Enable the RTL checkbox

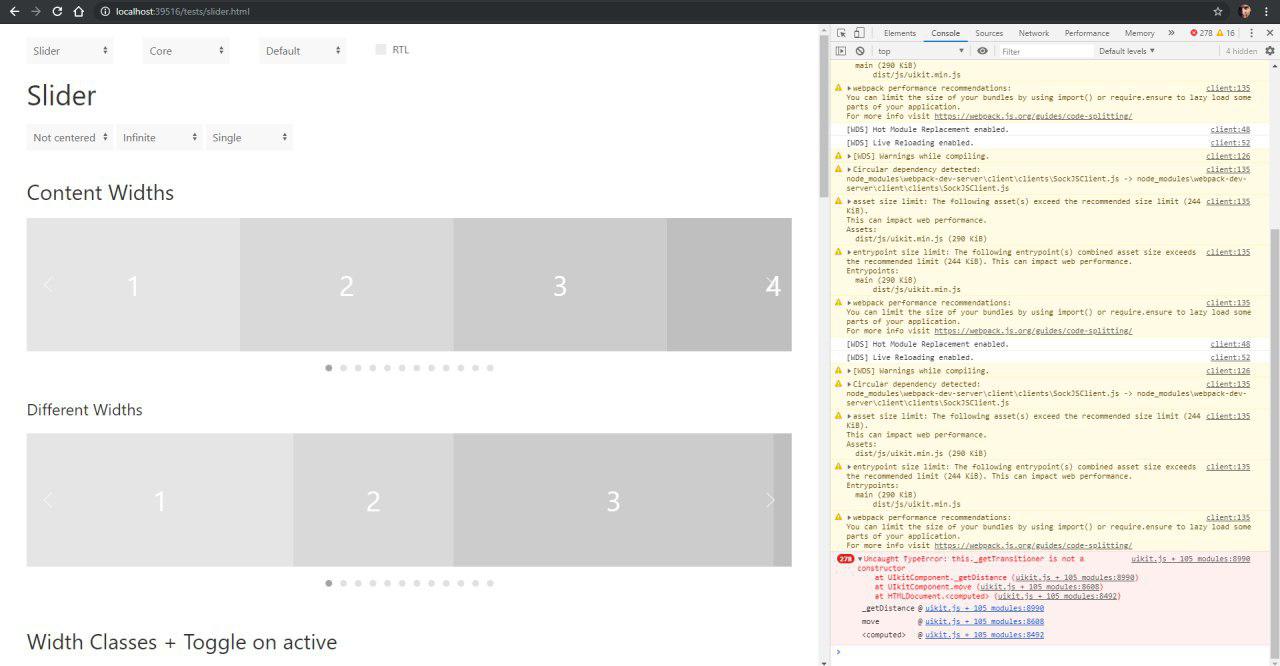coord(380,49)
